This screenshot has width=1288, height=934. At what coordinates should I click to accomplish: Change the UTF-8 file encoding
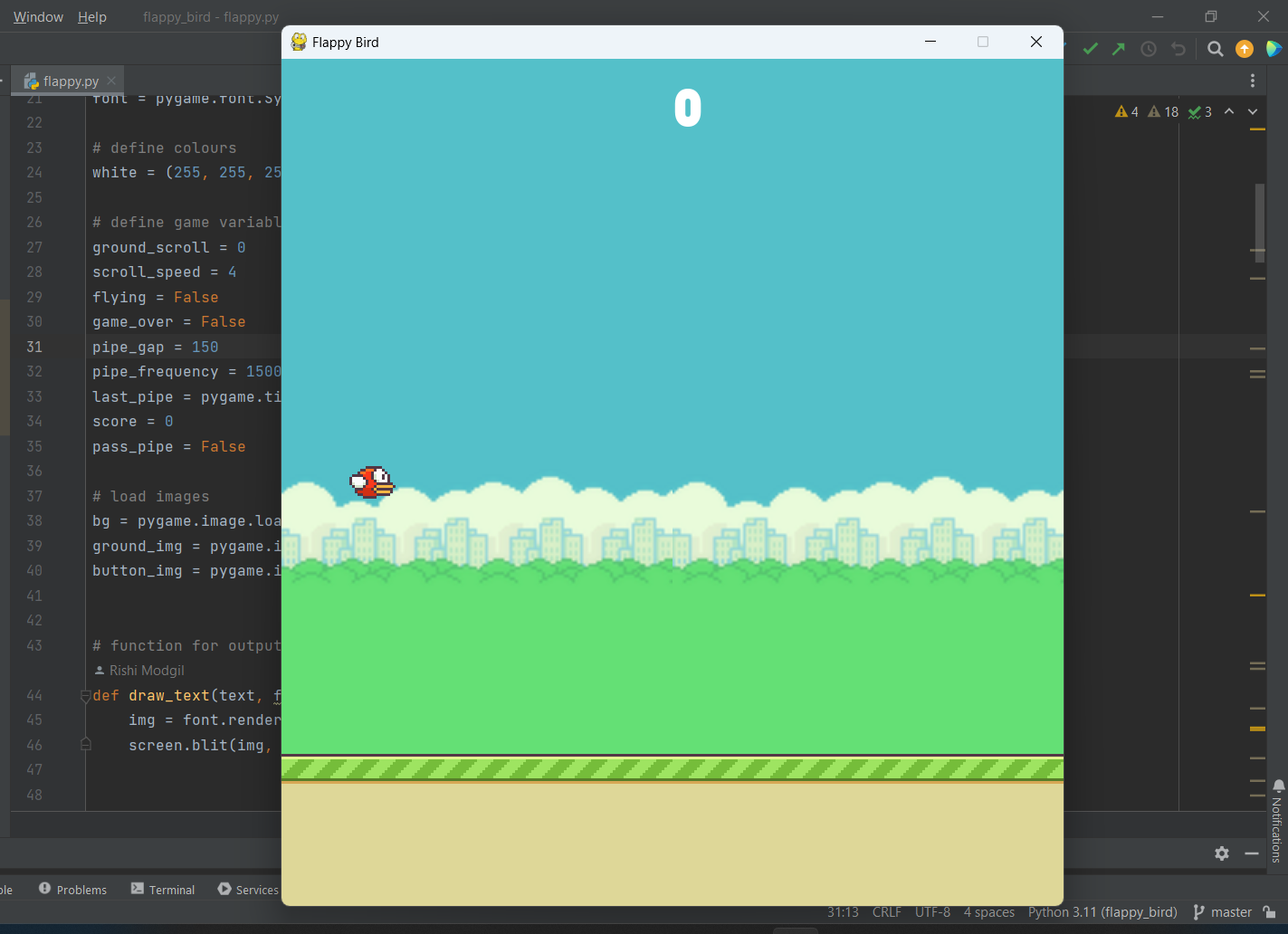point(932,912)
